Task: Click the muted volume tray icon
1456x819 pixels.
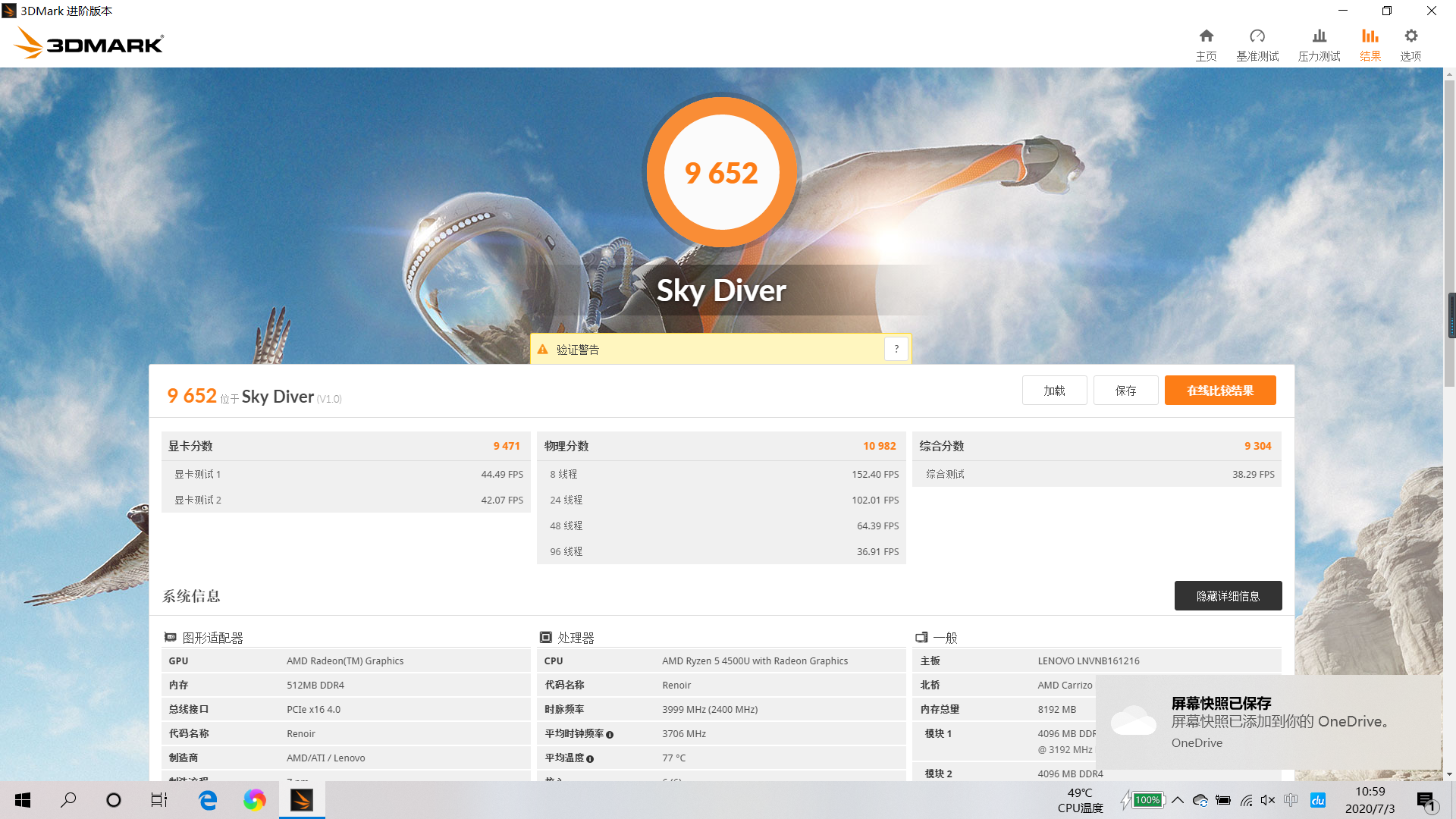Action: 1267,800
